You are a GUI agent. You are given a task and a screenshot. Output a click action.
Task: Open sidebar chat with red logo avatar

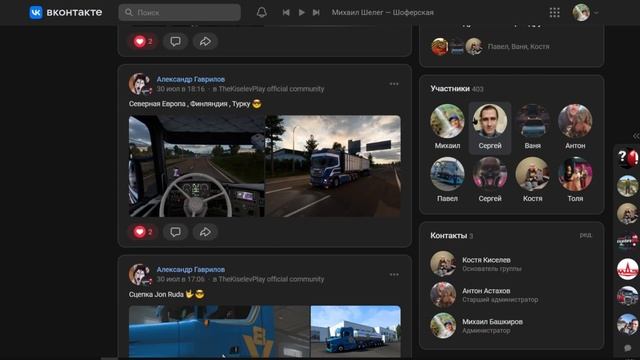627,269
